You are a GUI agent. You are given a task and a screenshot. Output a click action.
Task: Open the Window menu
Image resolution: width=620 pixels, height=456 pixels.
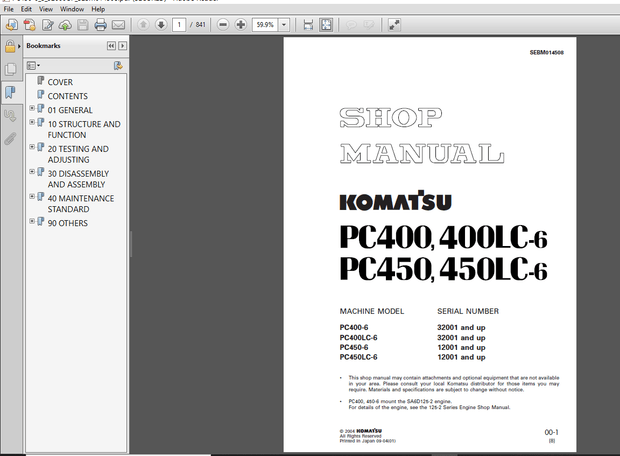tap(72, 9)
